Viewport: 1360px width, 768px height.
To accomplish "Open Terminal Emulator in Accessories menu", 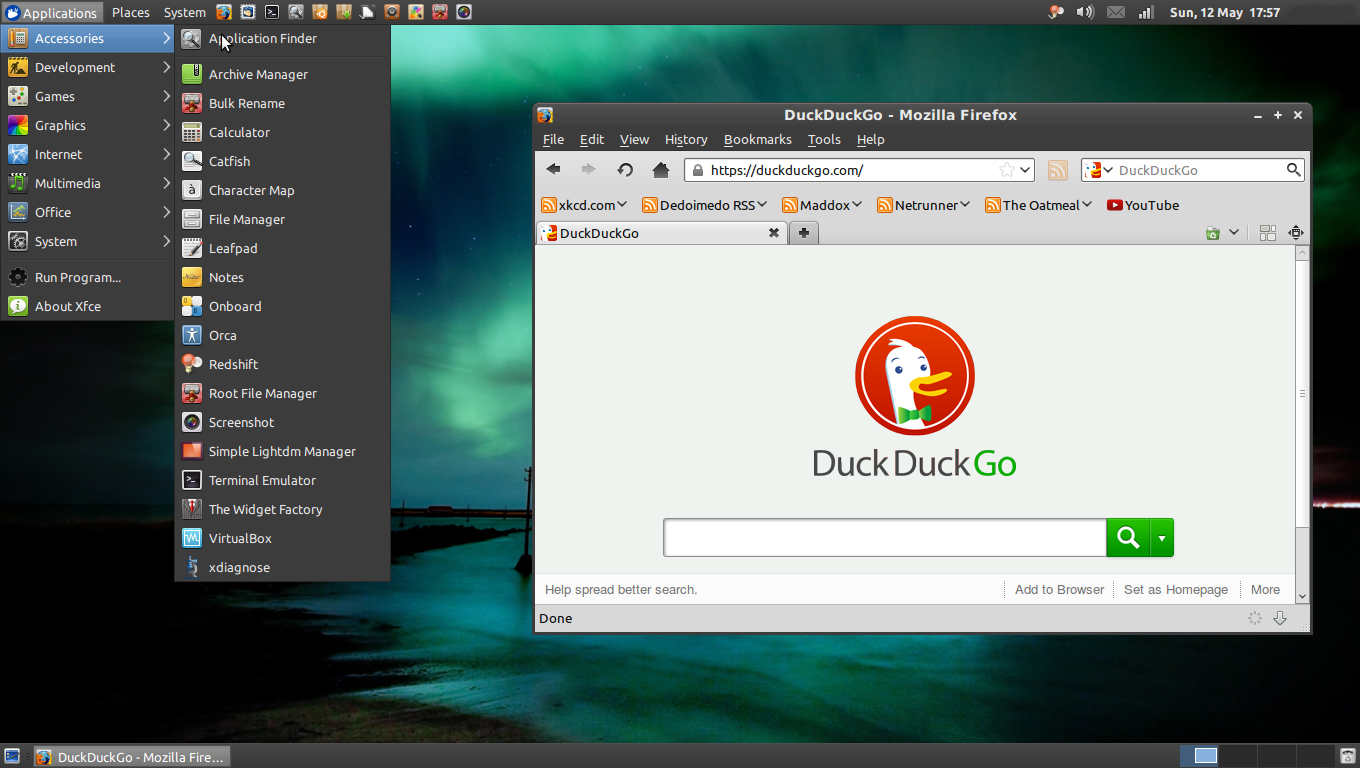I will [282, 480].
